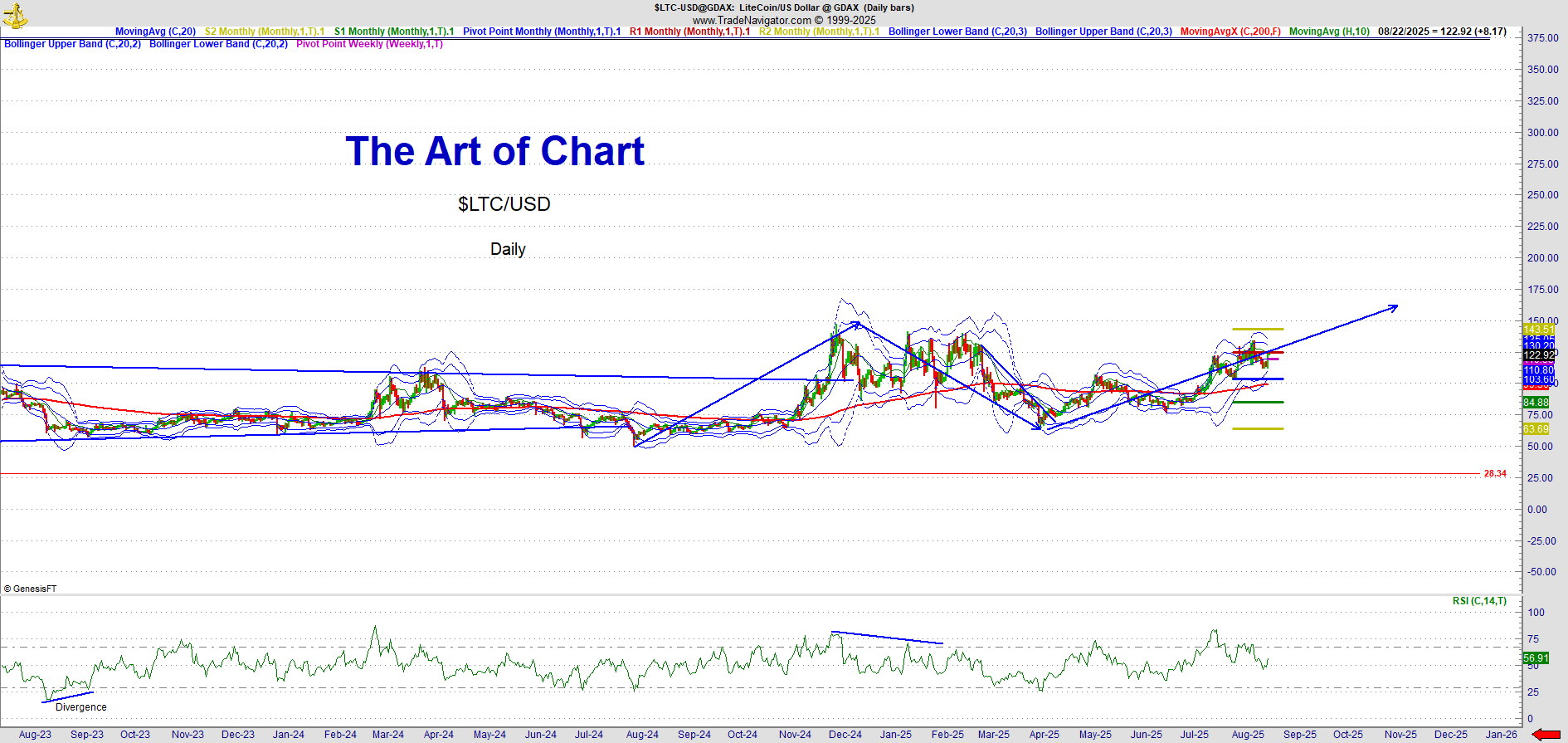Select 'The Art of Chart' title annotation
The width and height of the screenshot is (1568, 743).
[x=495, y=151]
